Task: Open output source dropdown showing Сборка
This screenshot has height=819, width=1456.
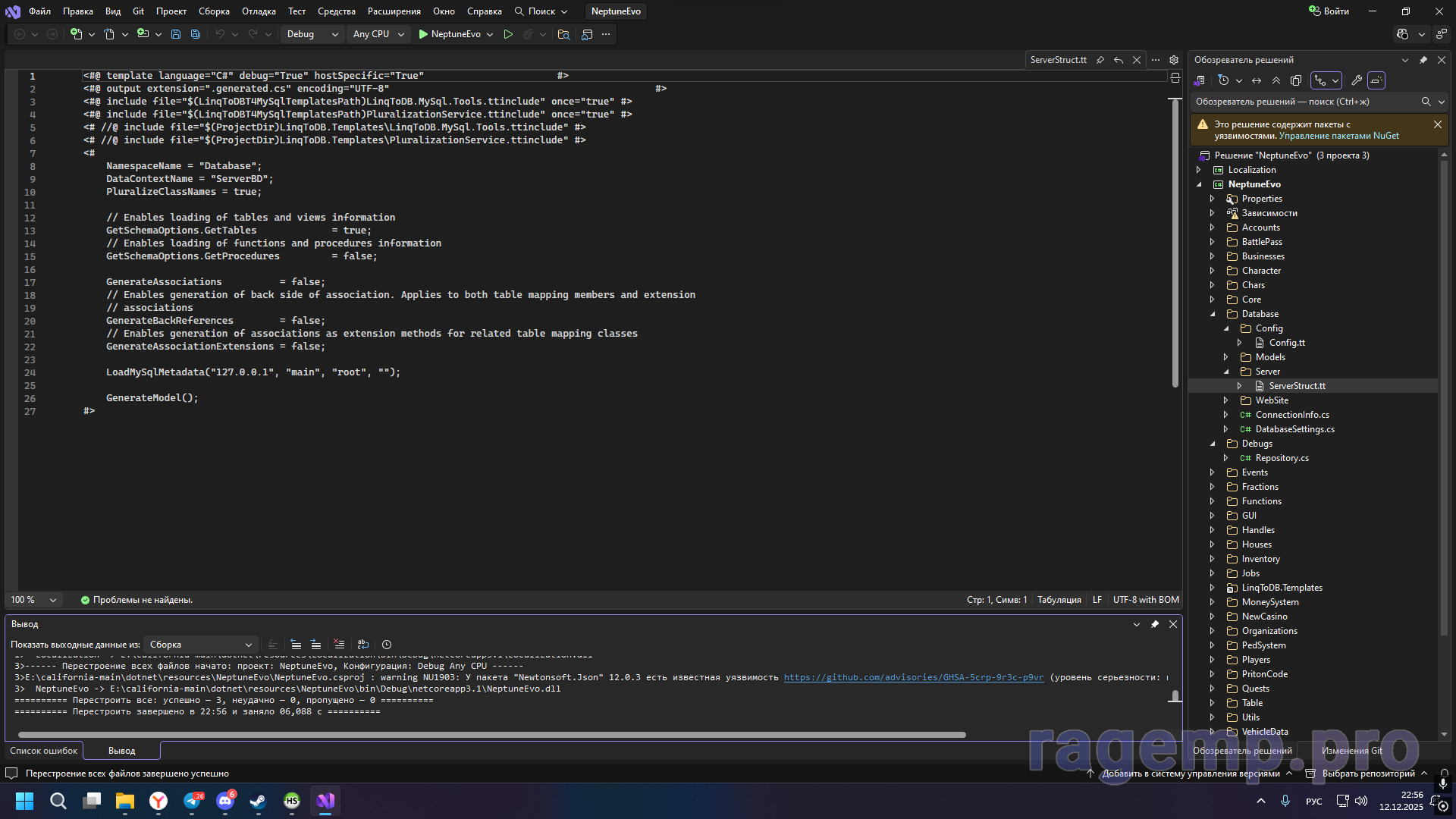Action: click(200, 645)
